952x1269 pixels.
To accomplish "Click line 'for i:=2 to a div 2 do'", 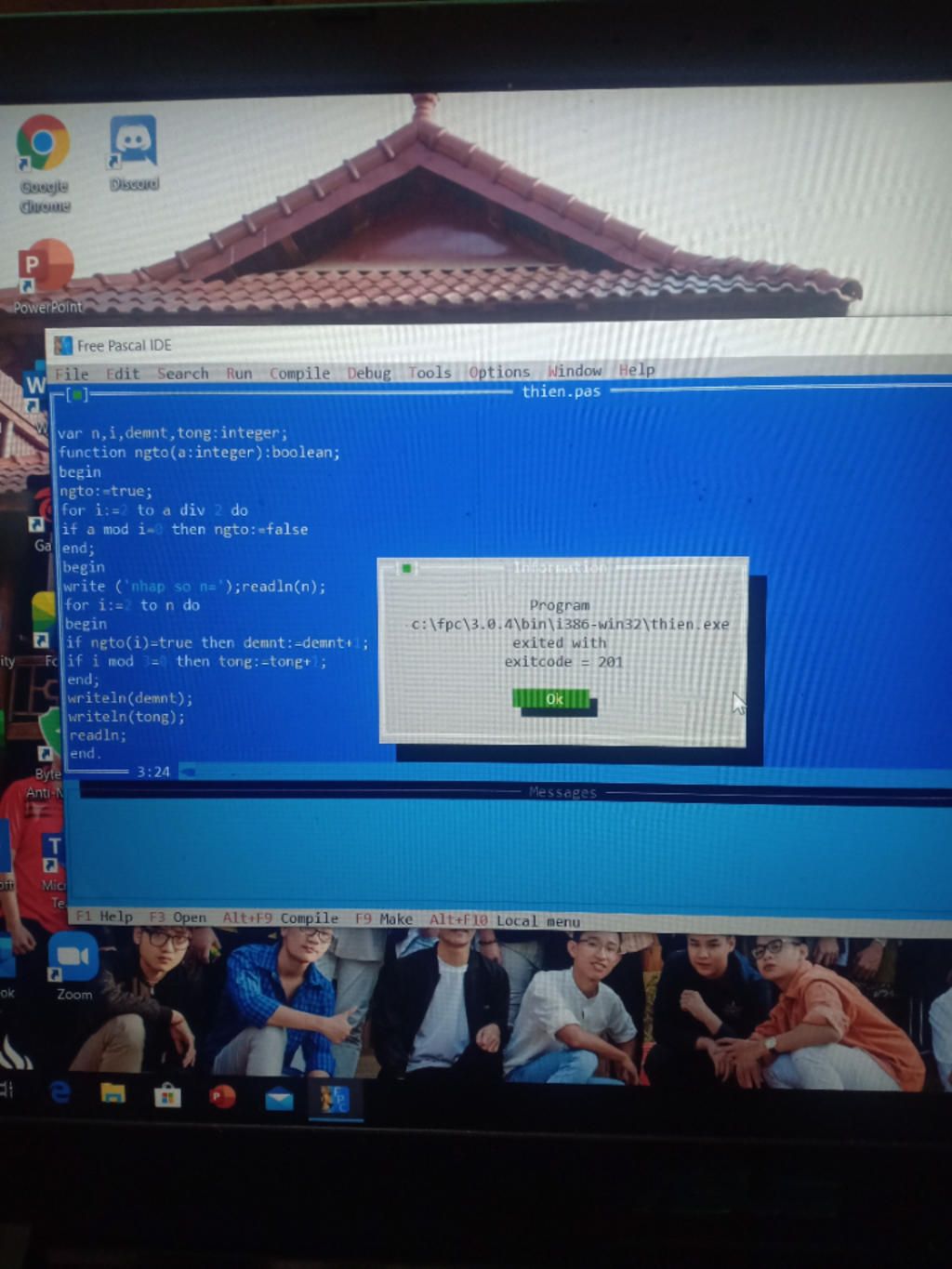I will [154, 510].
